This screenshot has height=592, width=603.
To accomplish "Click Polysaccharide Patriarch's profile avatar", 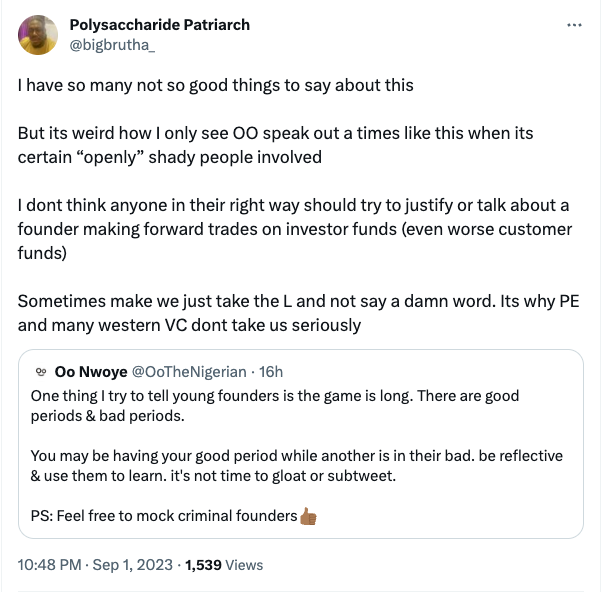I will tap(38, 35).
